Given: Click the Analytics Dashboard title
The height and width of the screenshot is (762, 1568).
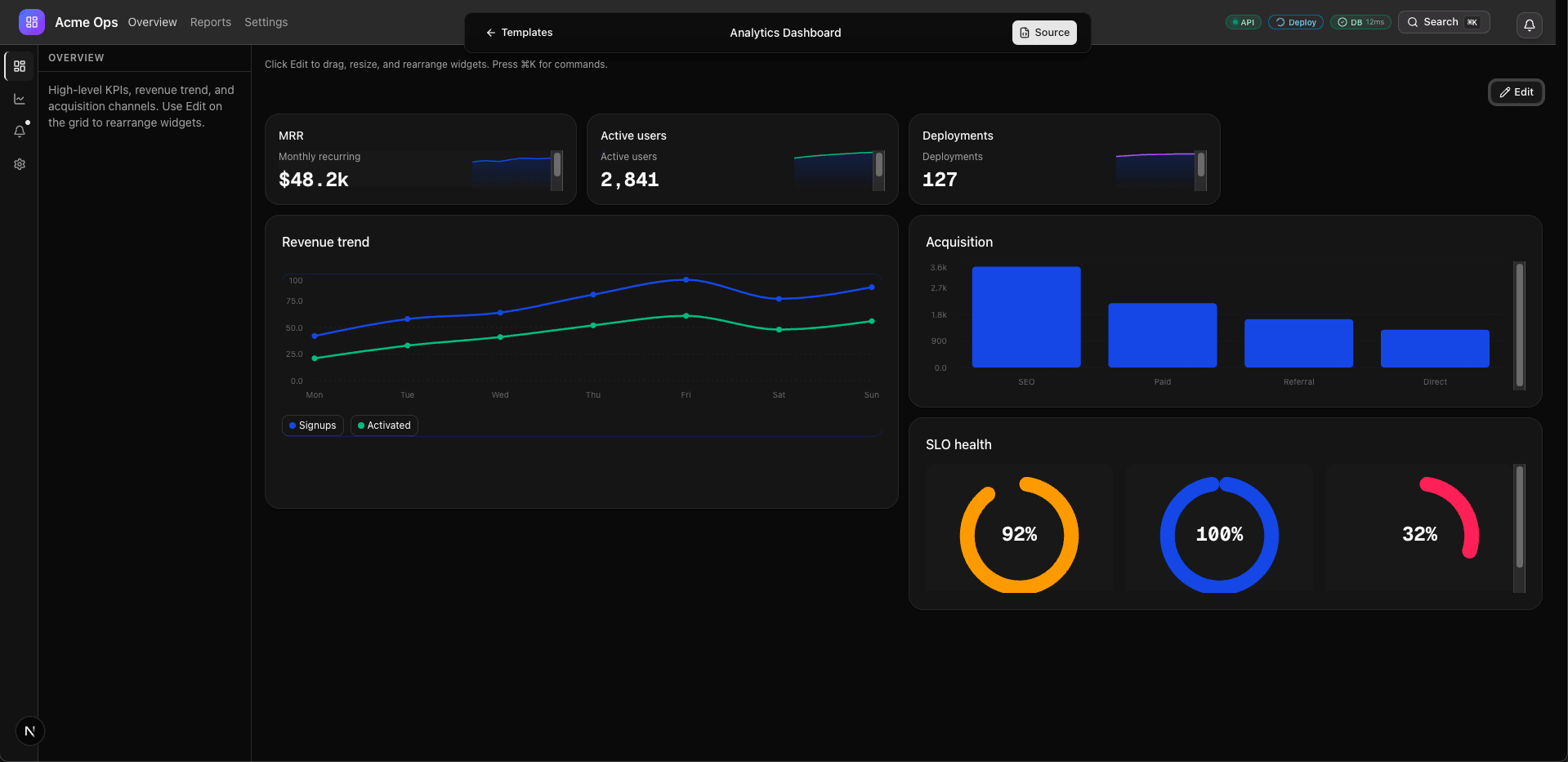Looking at the screenshot, I should coord(785,33).
